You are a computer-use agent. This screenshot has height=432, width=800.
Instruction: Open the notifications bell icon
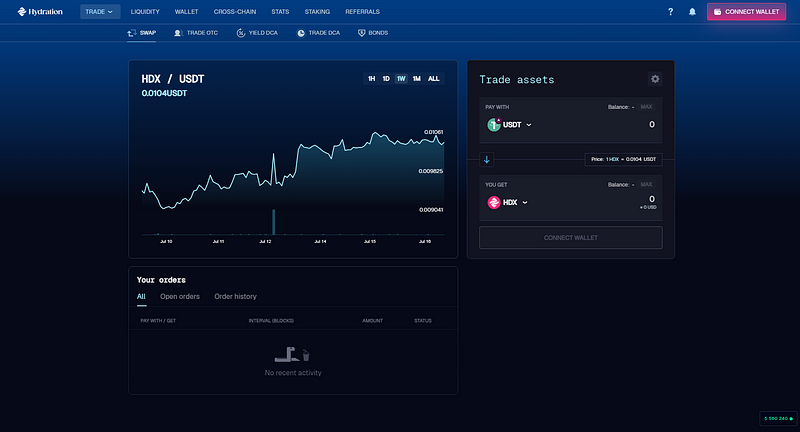[x=692, y=12]
